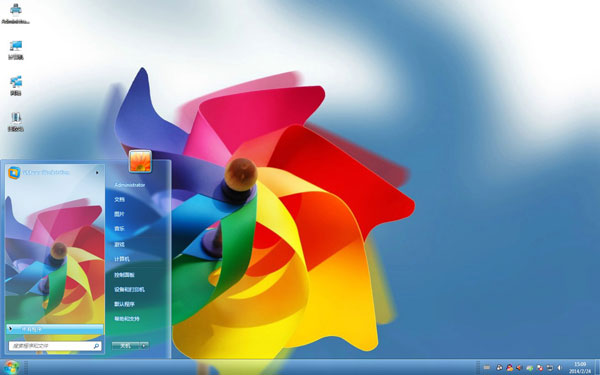Select the Recycle Bin desktop icon
Screen dimensions: 600x375
pyautogui.click(x=16, y=122)
